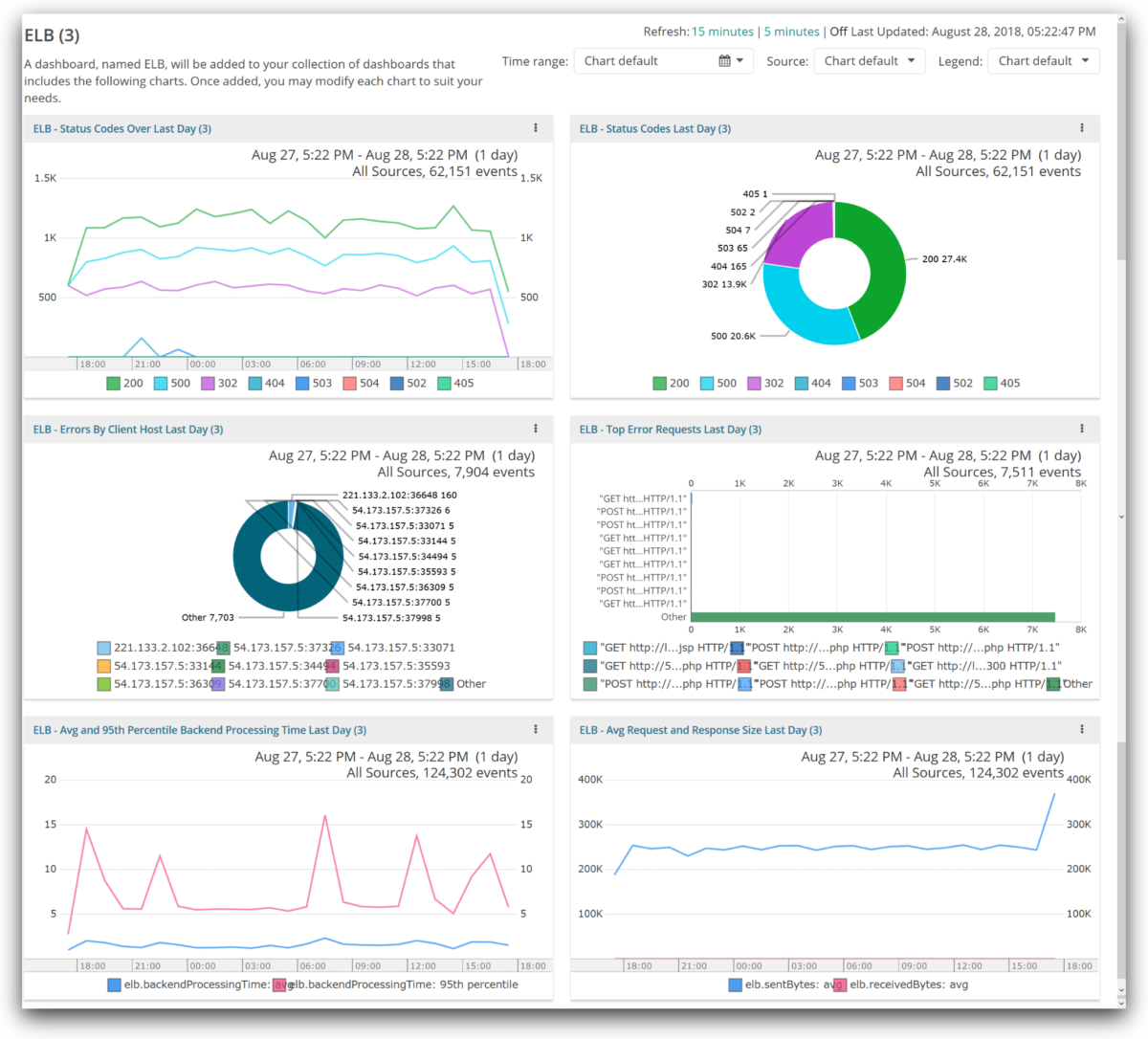Open the kebab menu on Errors By Client Host chart
Screen dimensions: 1148x1039
point(536,429)
